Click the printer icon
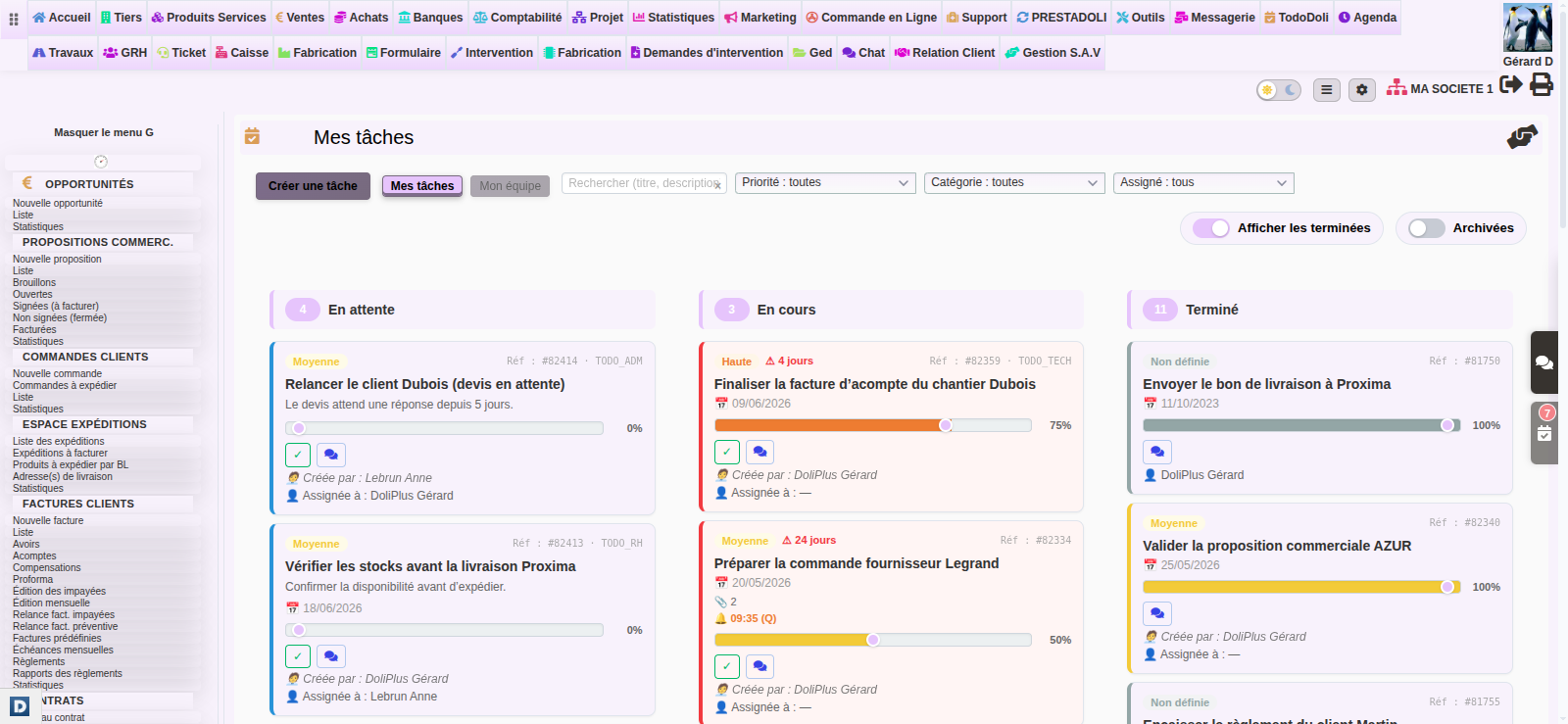 click(x=1542, y=84)
